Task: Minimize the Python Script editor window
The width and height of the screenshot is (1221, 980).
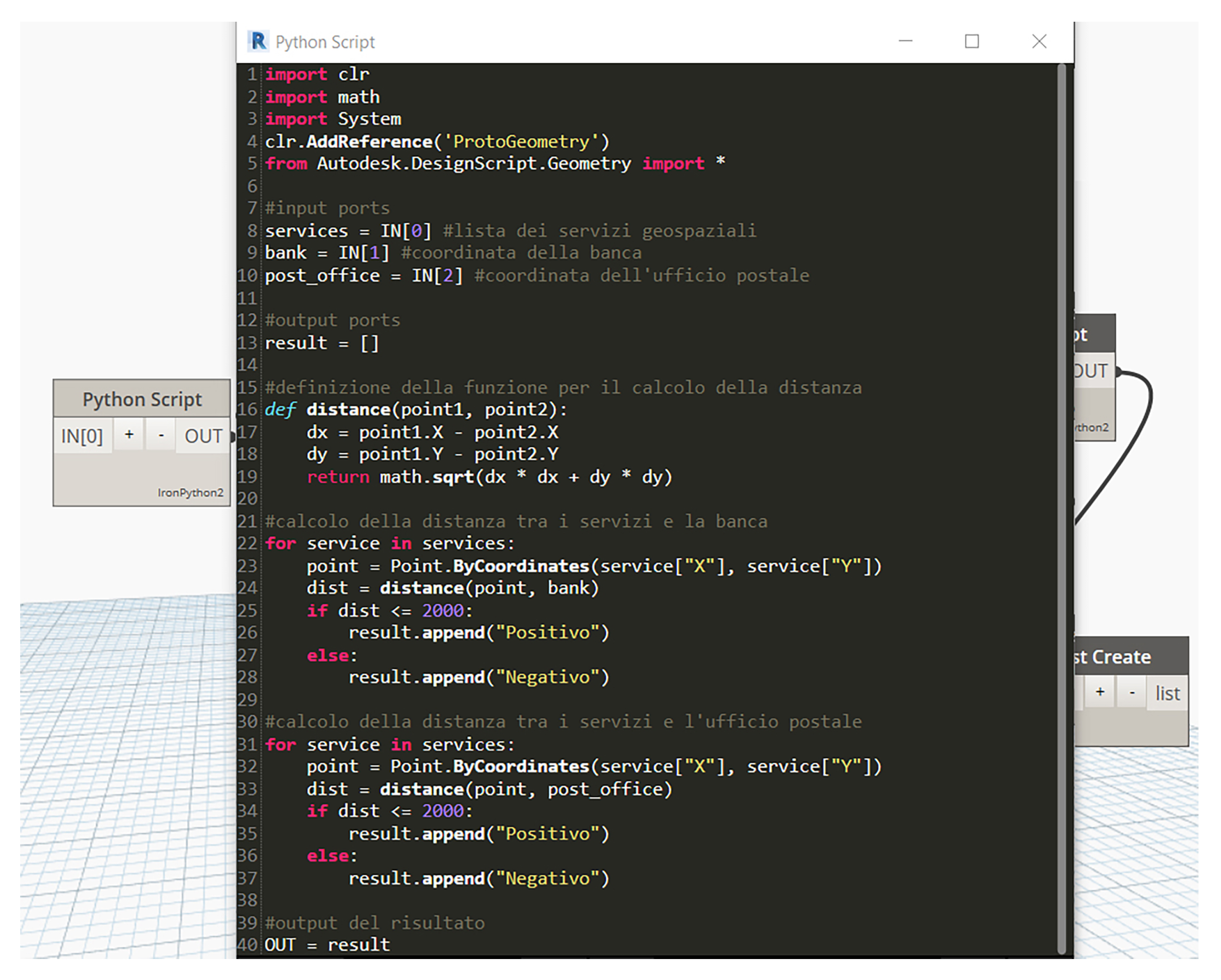Action: pos(906,41)
